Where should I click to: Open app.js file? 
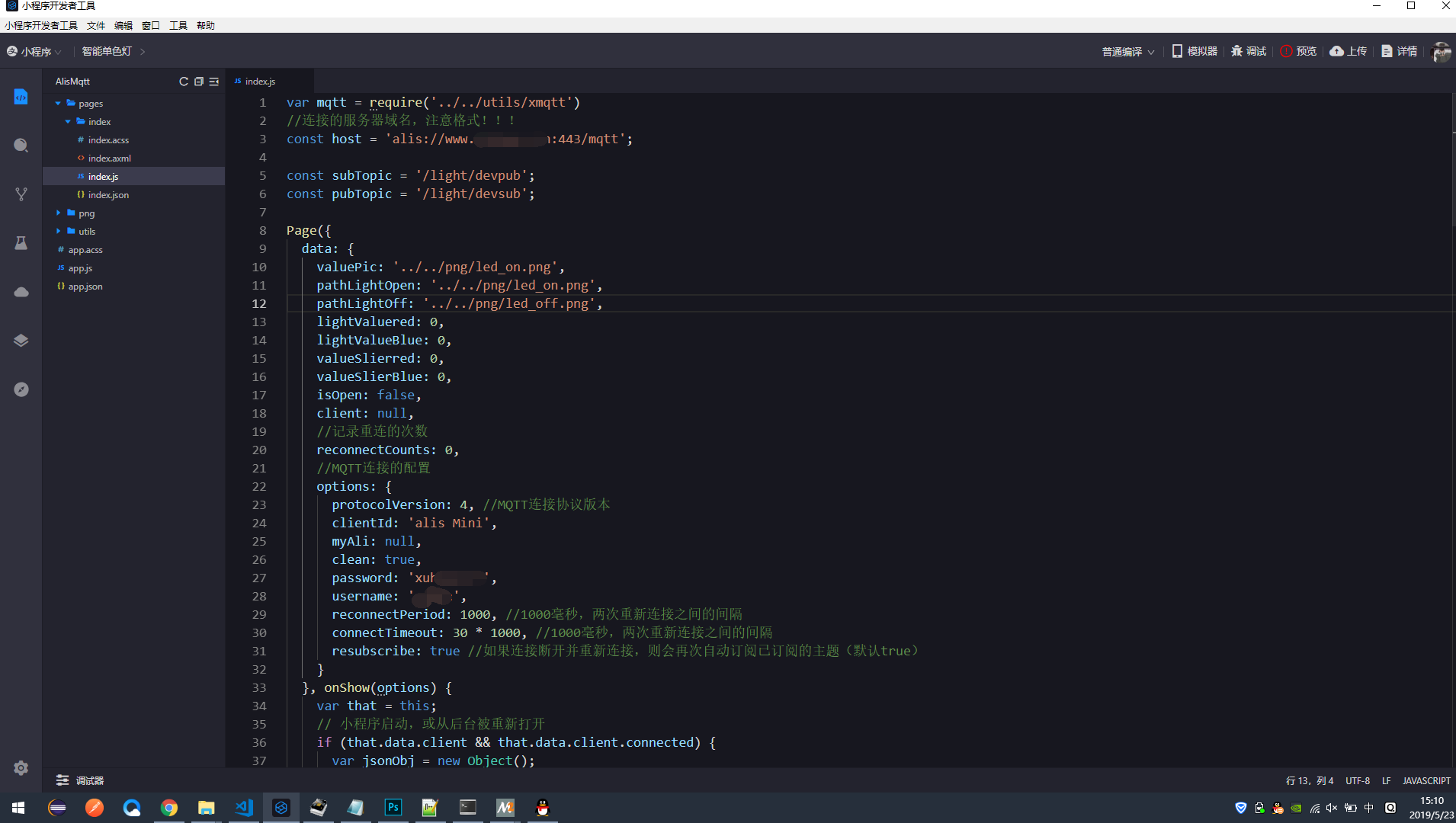[80, 268]
